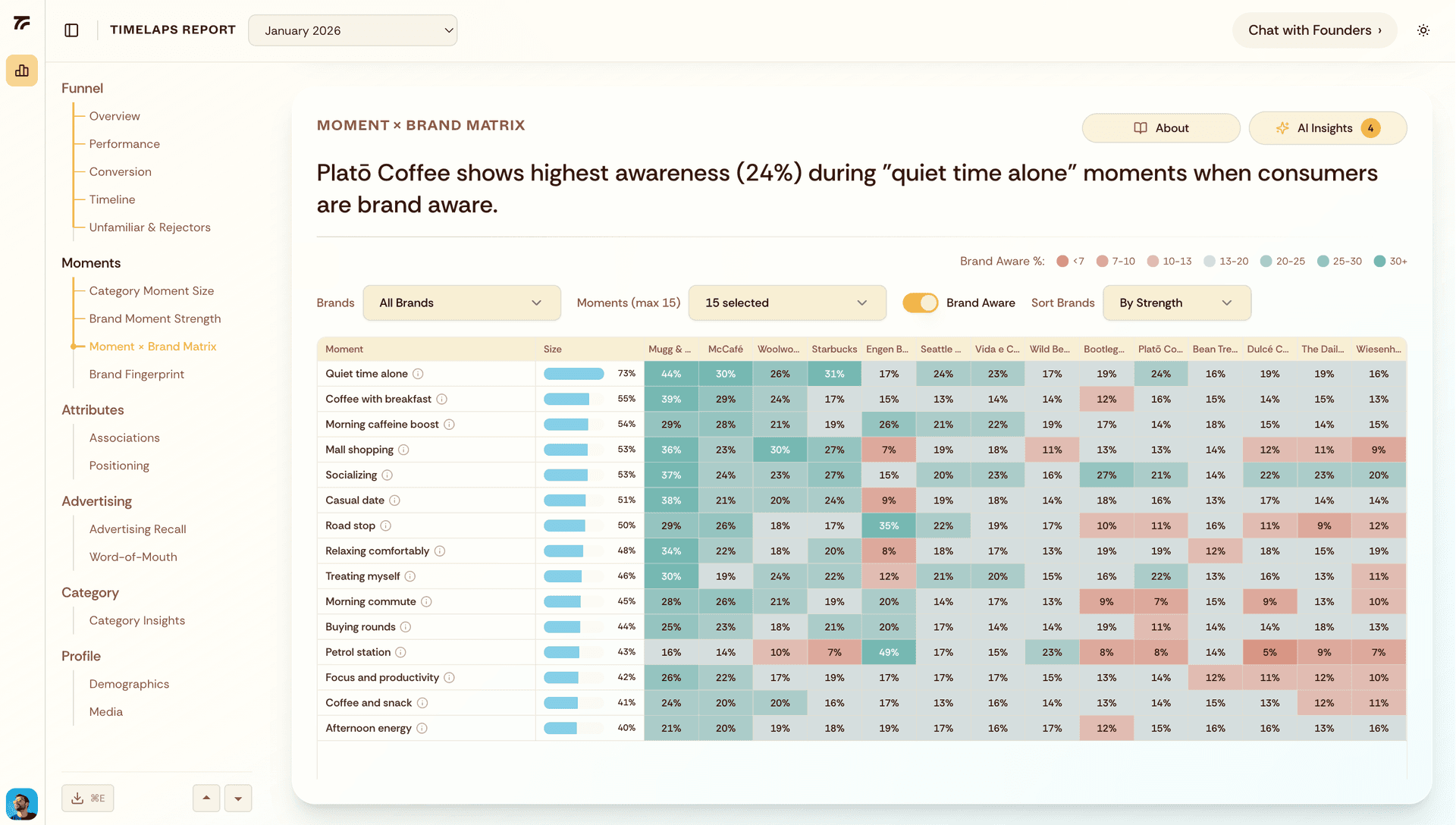The width and height of the screenshot is (1456, 825).
Task: Click info icon beside Coffee with breakfast
Action: coord(441,399)
